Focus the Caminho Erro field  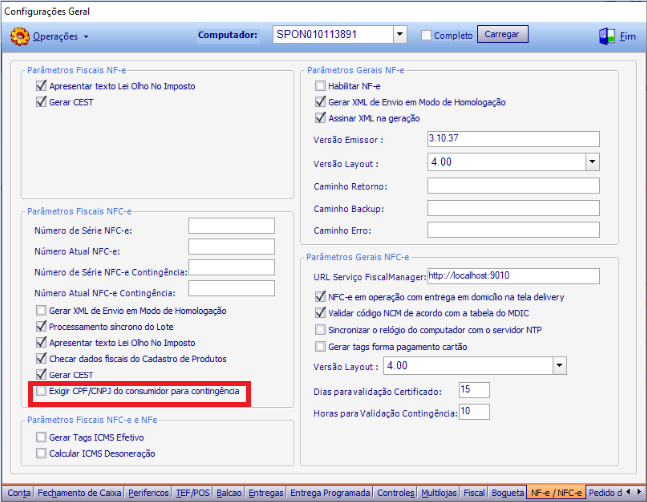pyautogui.click(x=513, y=230)
